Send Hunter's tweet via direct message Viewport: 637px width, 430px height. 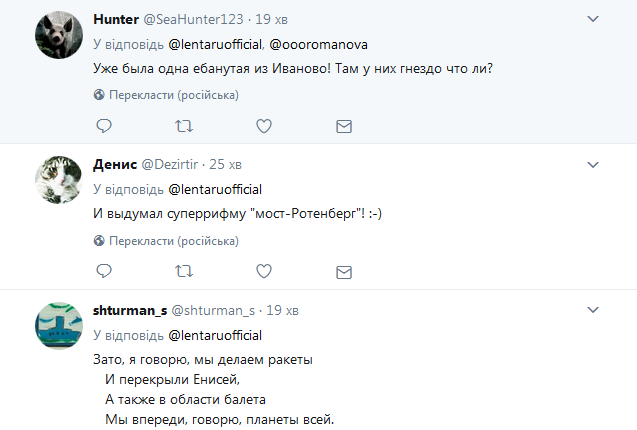pyautogui.click(x=343, y=127)
